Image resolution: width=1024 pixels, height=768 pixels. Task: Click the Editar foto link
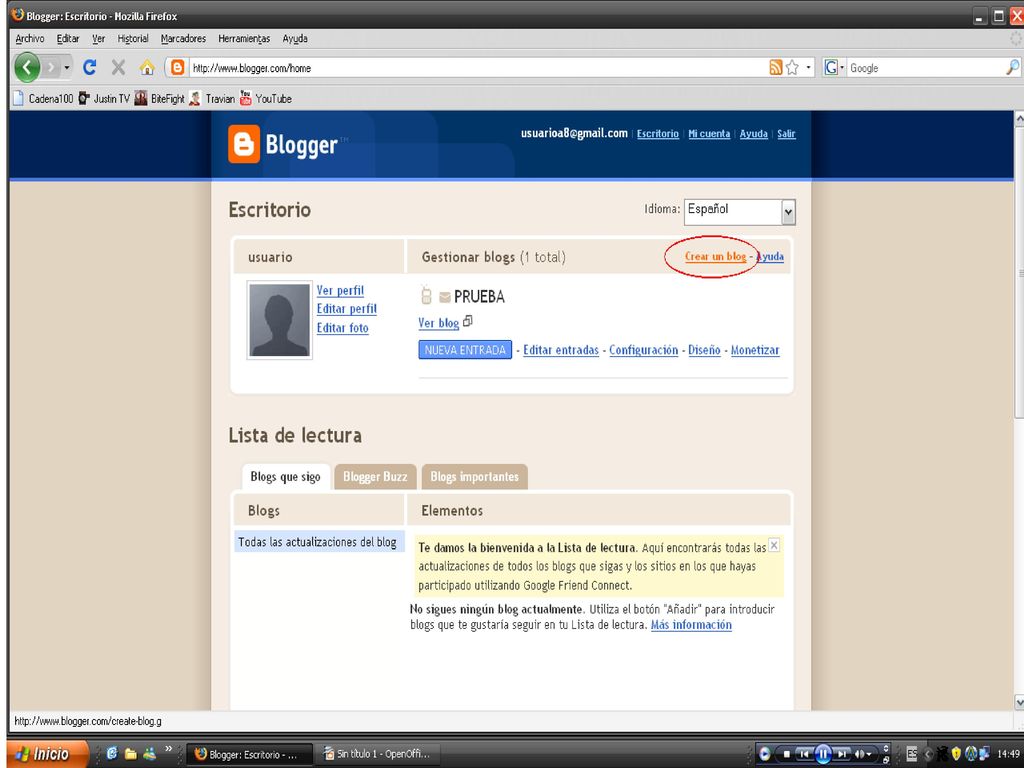343,328
